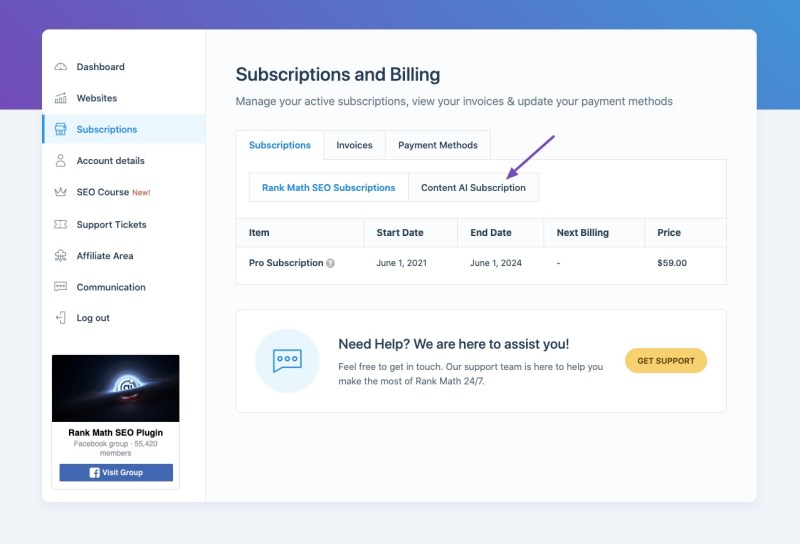Click the Support Tickets ticket icon
800x544 pixels.
coord(60,225)
